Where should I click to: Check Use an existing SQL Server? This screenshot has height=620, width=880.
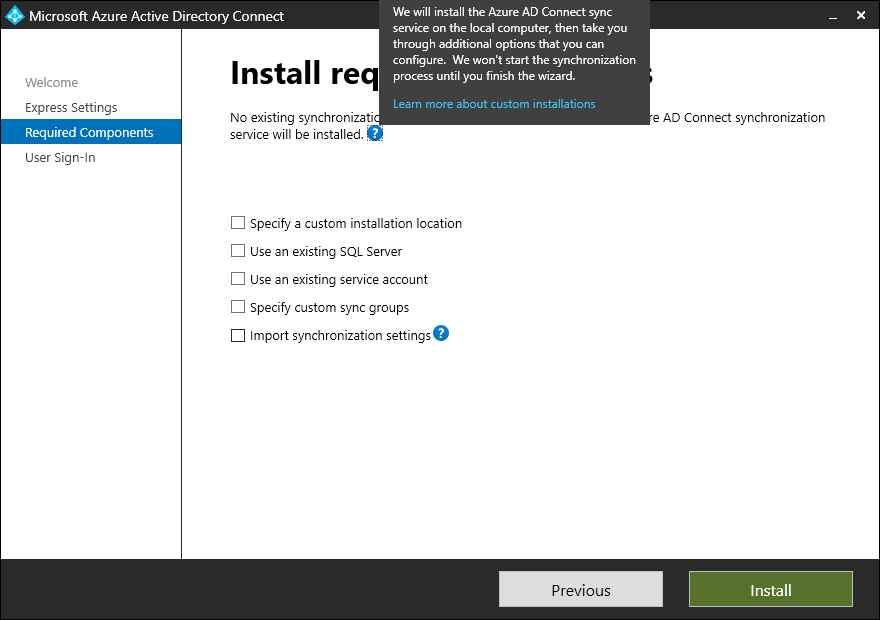238,251
